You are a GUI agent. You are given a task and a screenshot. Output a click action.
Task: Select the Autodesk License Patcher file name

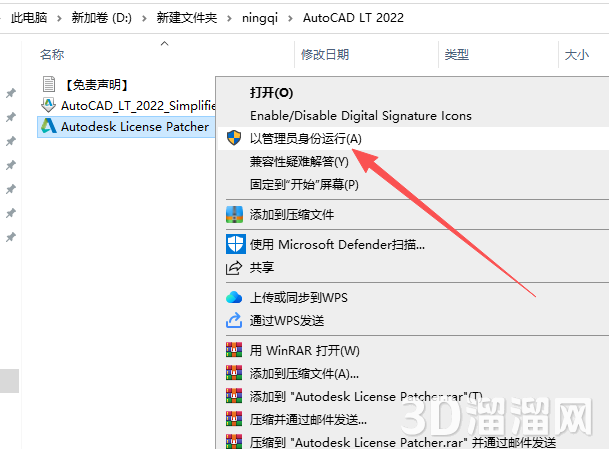[135, 126]
